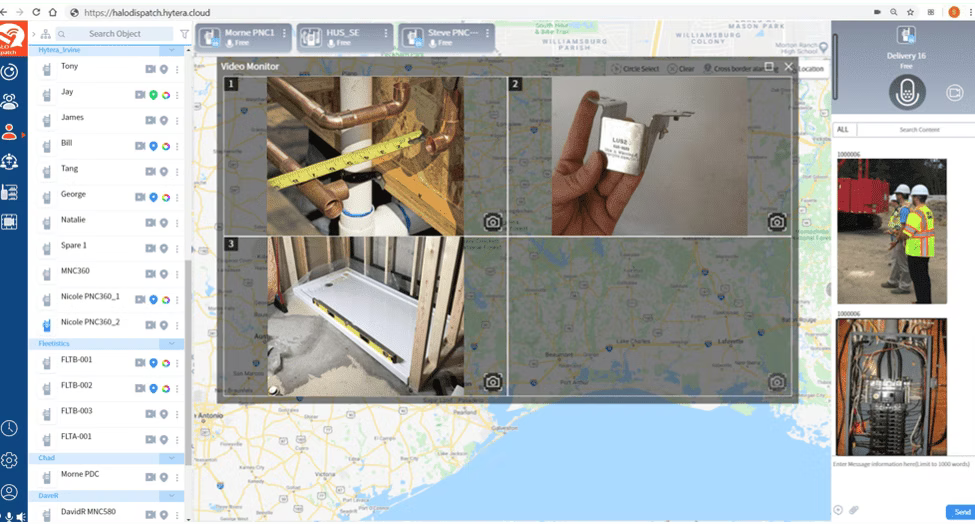
Task: Take snapshot of video feed 2
Action: (x=777, y=221)
